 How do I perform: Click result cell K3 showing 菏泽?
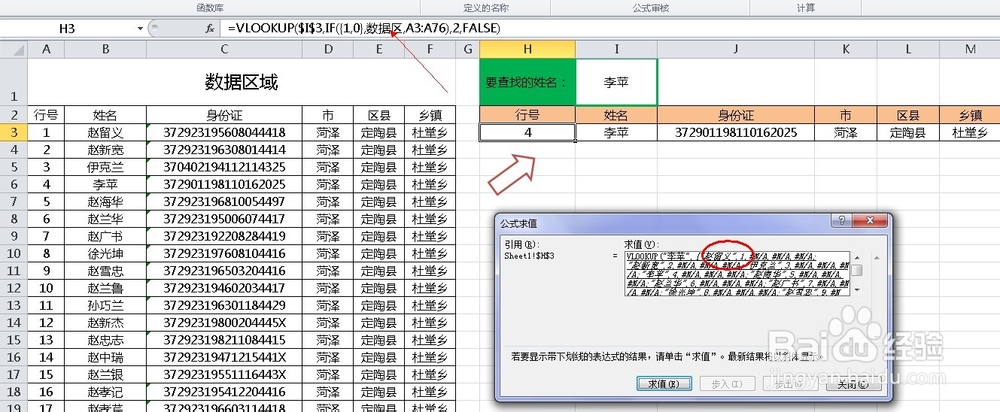846,133
